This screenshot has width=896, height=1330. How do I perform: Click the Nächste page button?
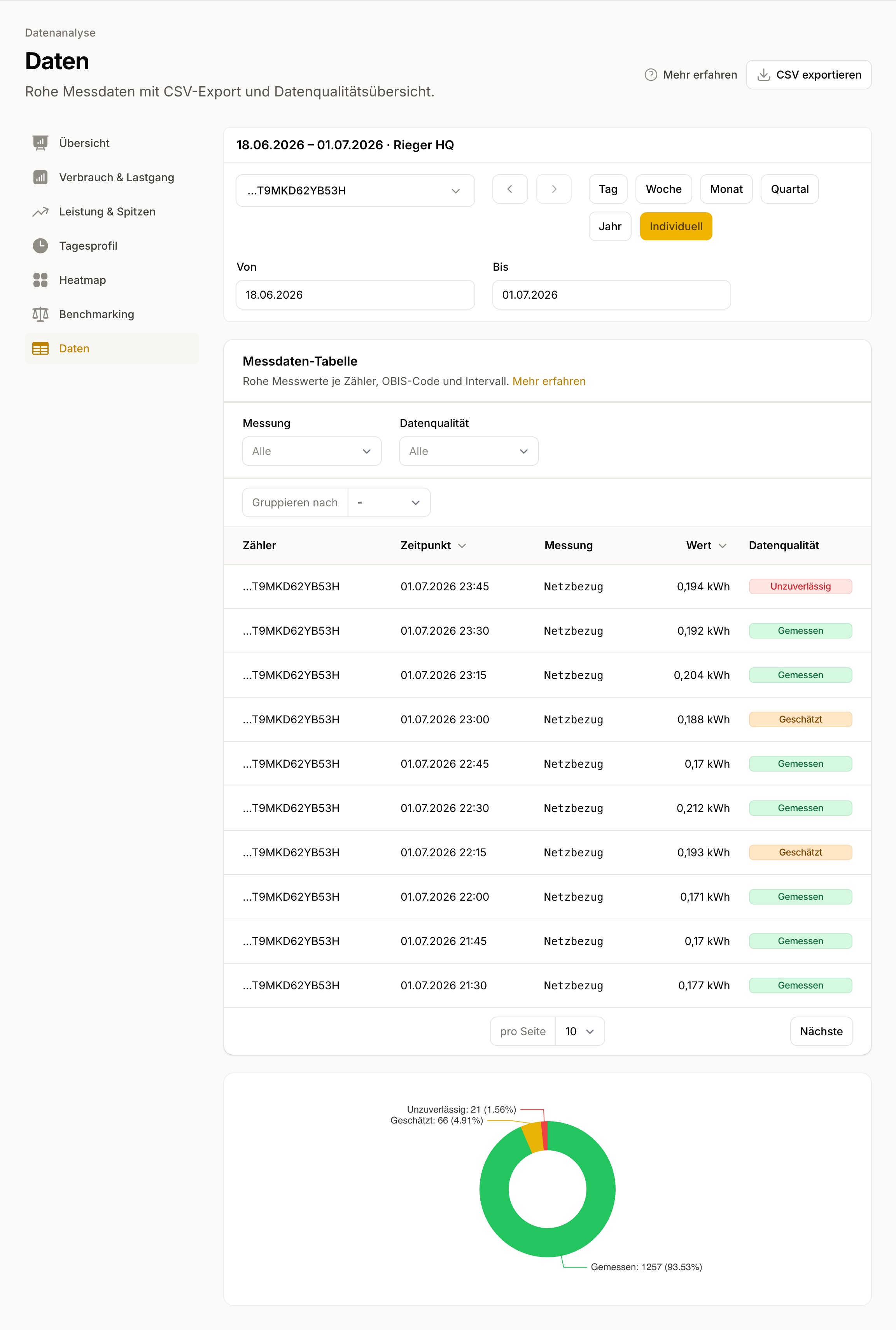(821, 1031)
